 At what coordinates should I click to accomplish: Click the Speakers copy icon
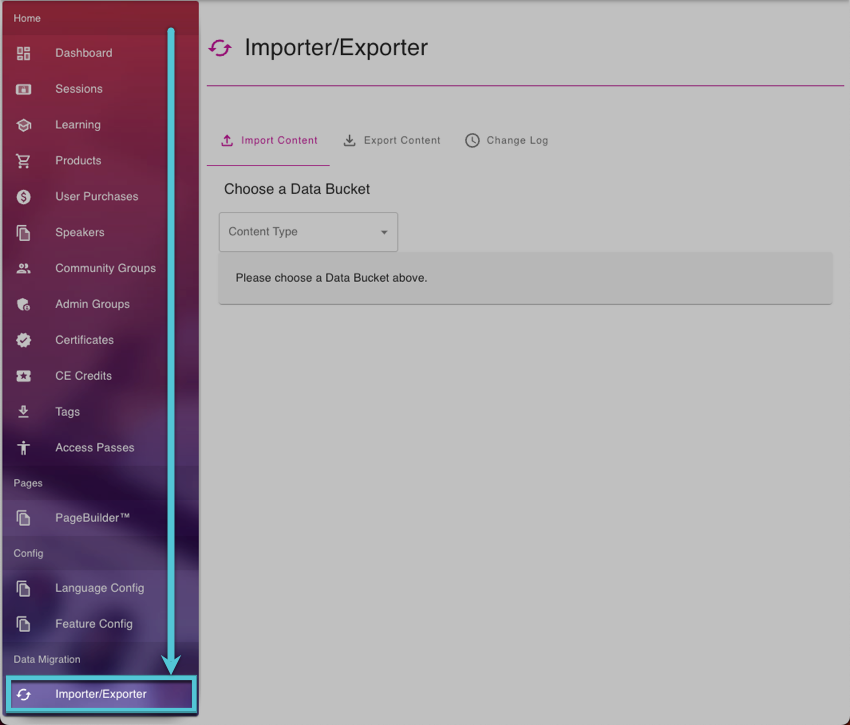point(23,233)
